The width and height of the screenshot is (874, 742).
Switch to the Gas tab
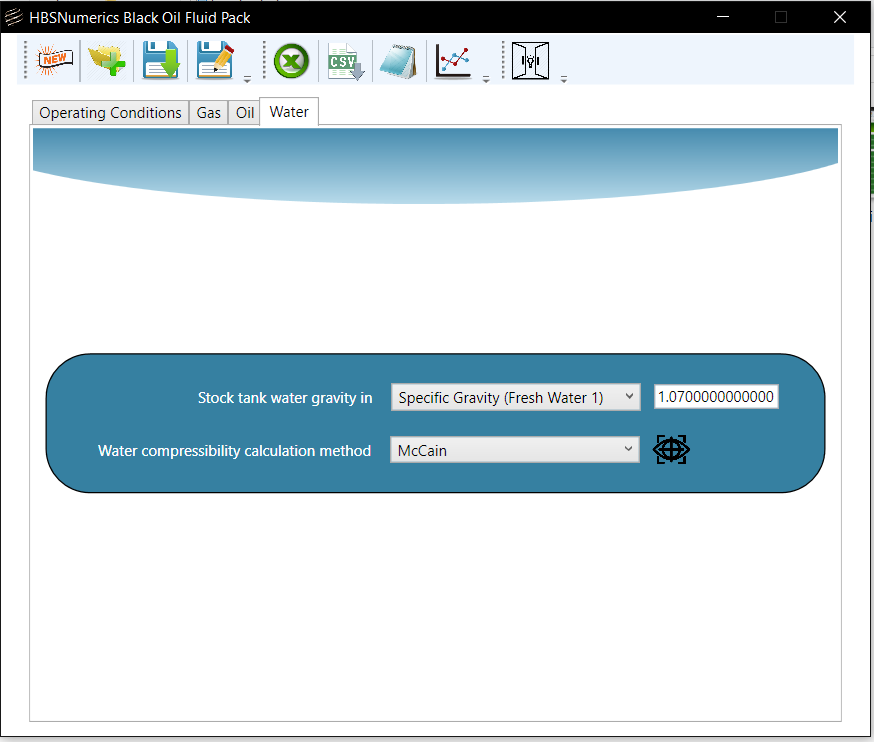point(208,113)
